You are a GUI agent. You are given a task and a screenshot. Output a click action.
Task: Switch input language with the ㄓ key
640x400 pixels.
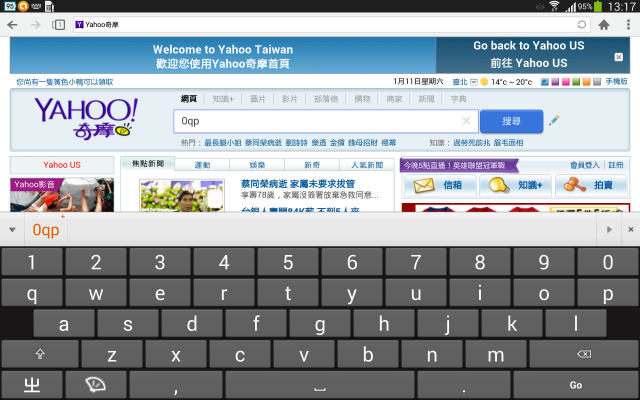32,385
